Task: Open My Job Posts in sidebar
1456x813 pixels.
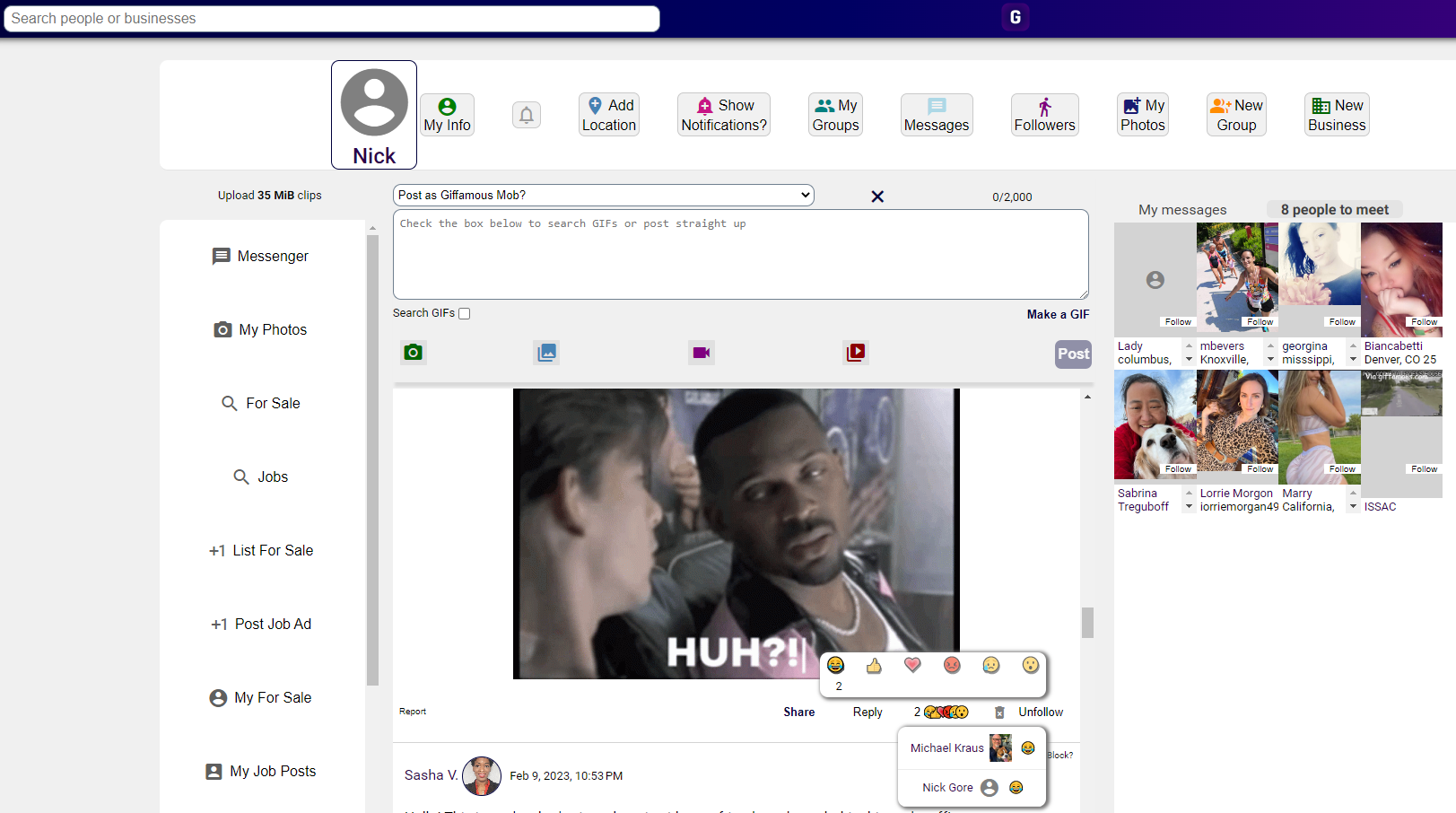Action: pyautogui.click(x=261, y=772)
